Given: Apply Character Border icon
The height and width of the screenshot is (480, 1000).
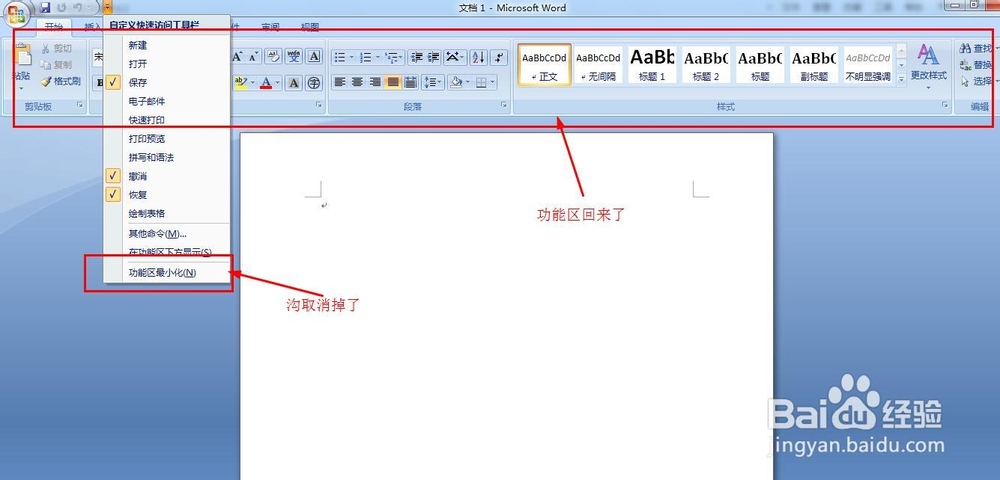Looking at the screenshot, I should (314, 57).
